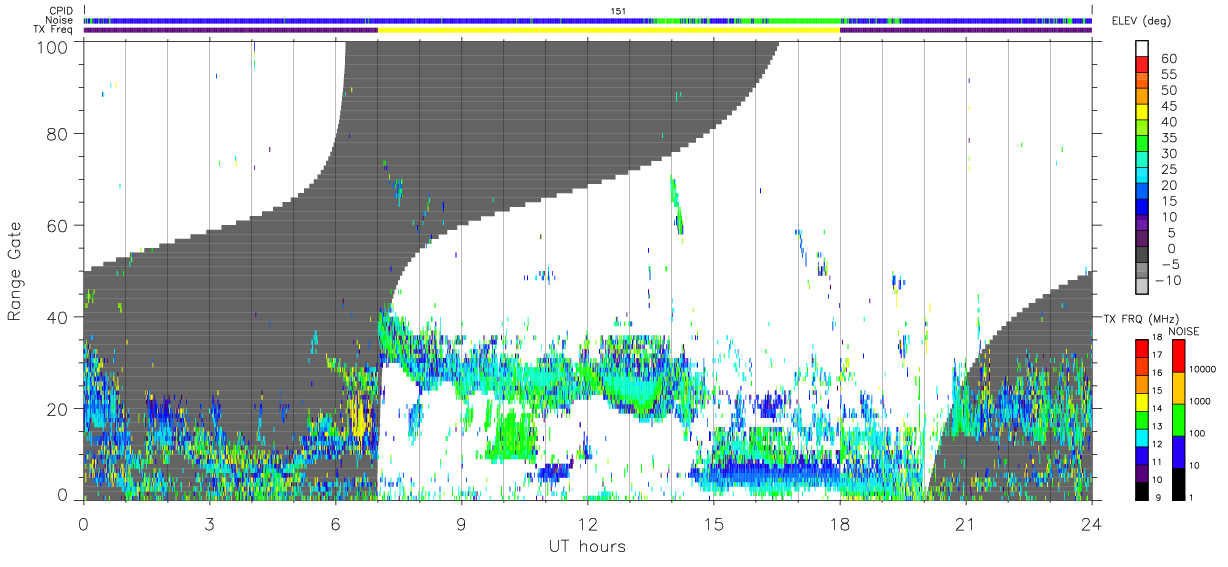The image size is (1228, 567).
Task: Click the red segment of ELEV colorbar
Action: (1142, 66)
